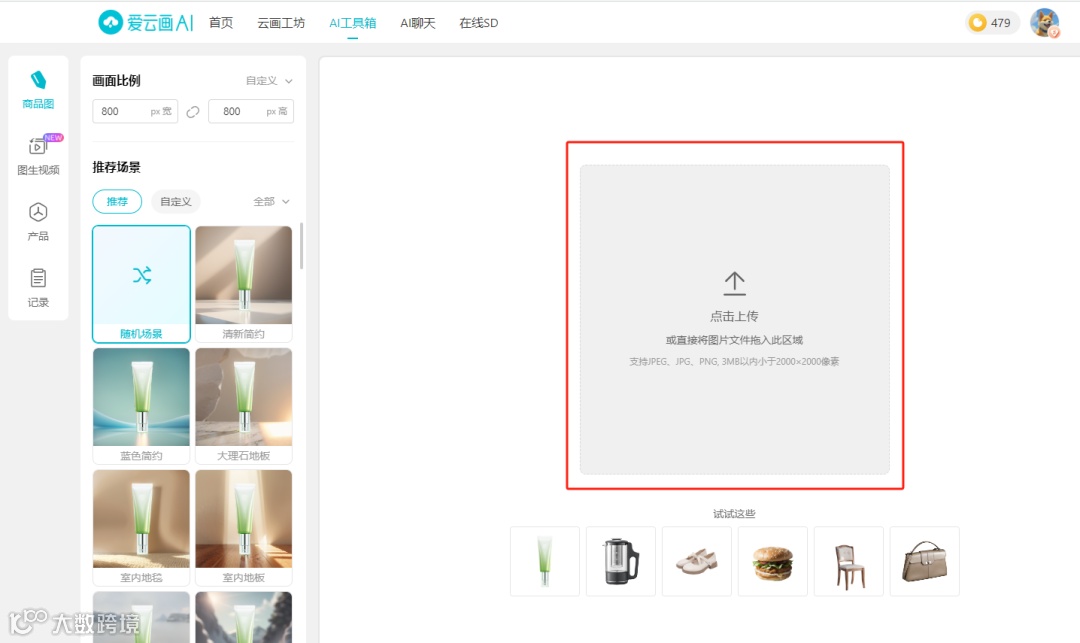Image resolution: width=1080 pixels, height=643 pixels.
Task: Open the 云画工坊 menu item
Action: [281, 23]
